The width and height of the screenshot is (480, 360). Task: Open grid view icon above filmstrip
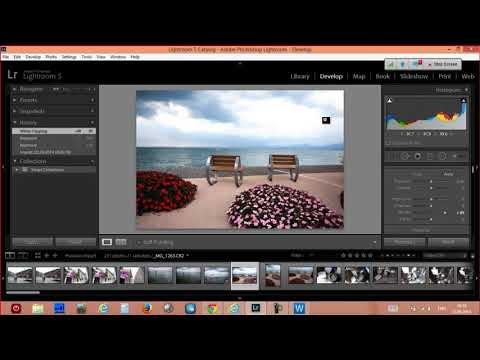tap(38, 256)
